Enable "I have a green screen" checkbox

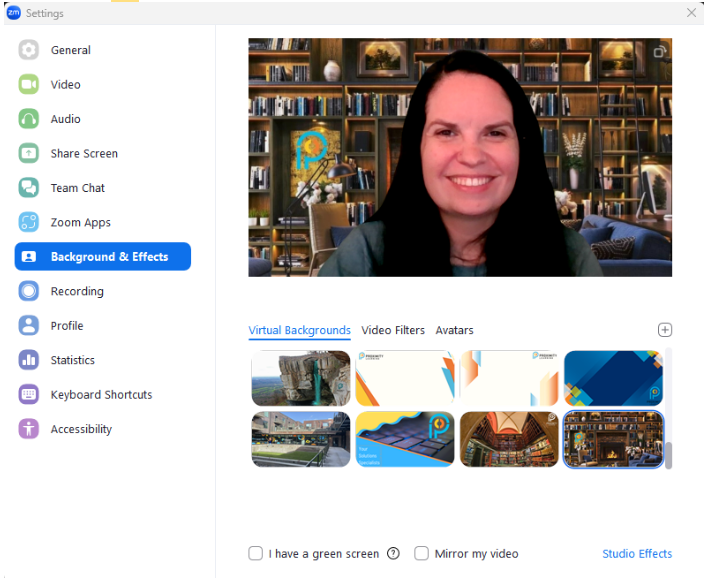(x=256, y=553)
